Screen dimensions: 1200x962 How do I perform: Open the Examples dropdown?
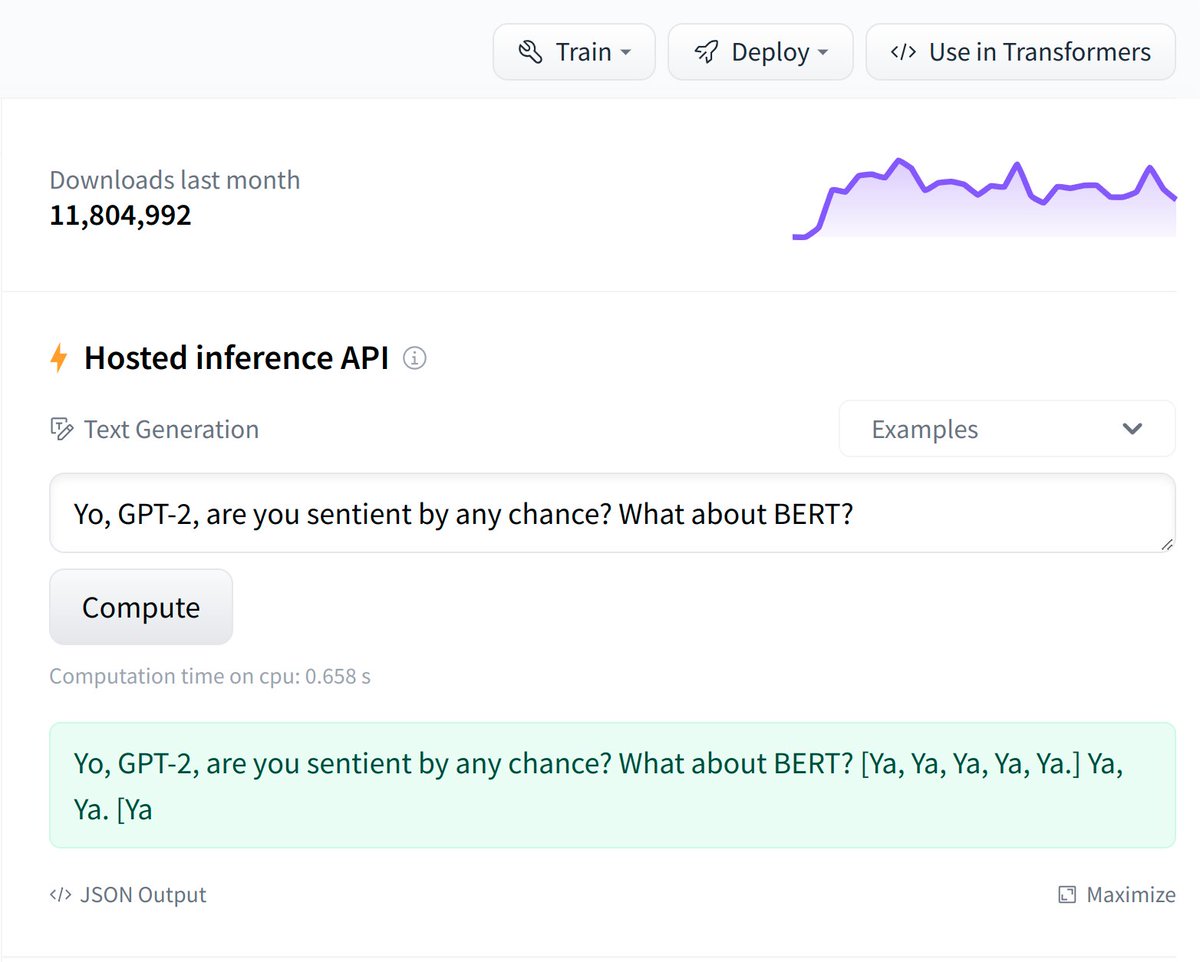1007,429
